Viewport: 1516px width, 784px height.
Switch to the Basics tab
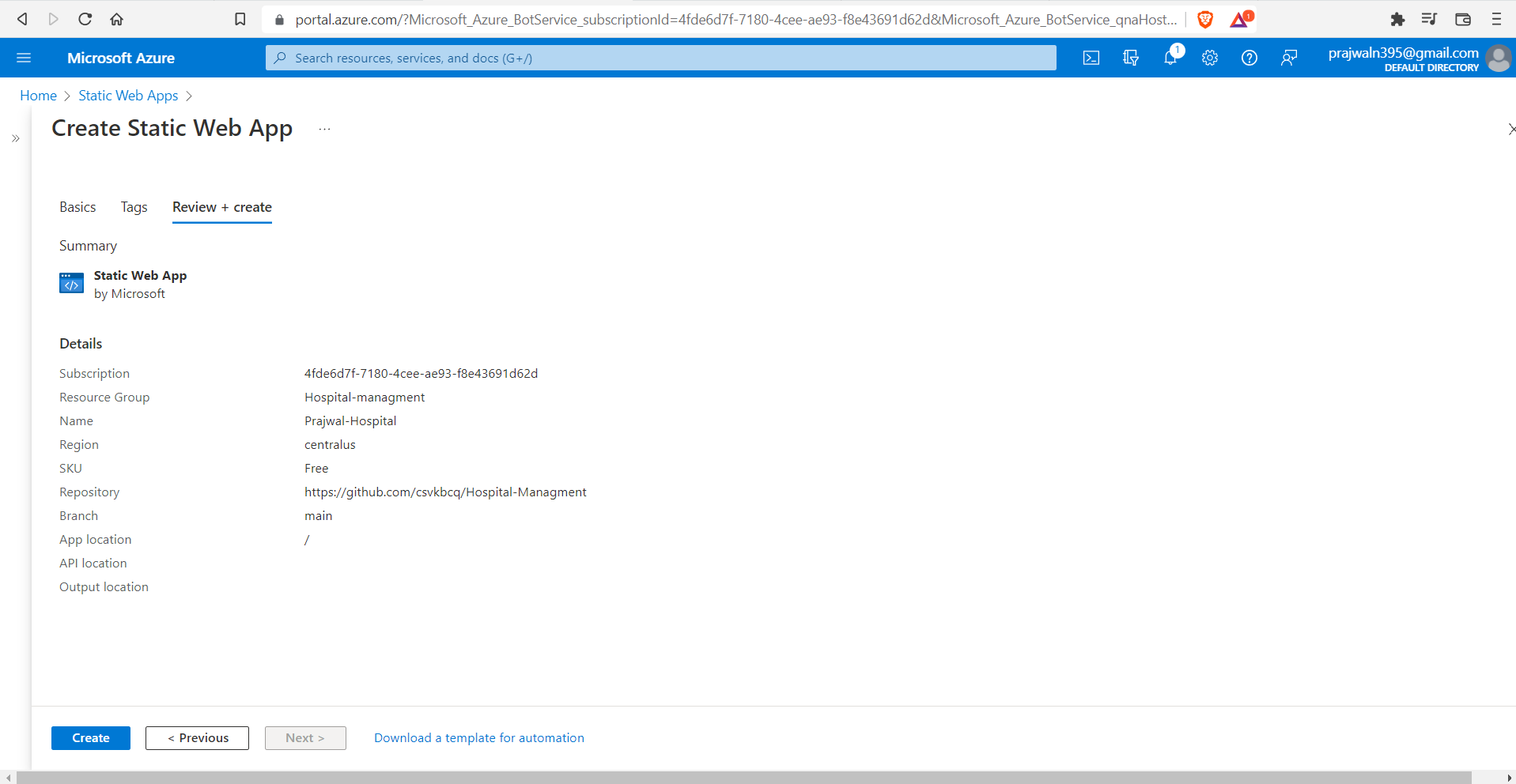77,207
